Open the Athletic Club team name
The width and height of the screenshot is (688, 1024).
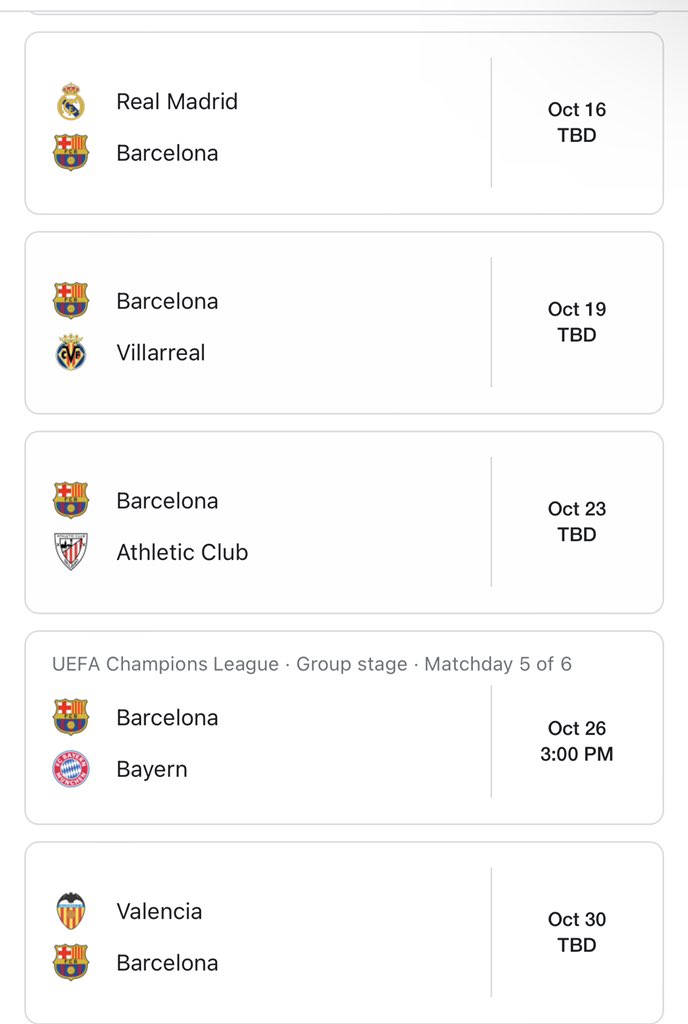(182, 552)
